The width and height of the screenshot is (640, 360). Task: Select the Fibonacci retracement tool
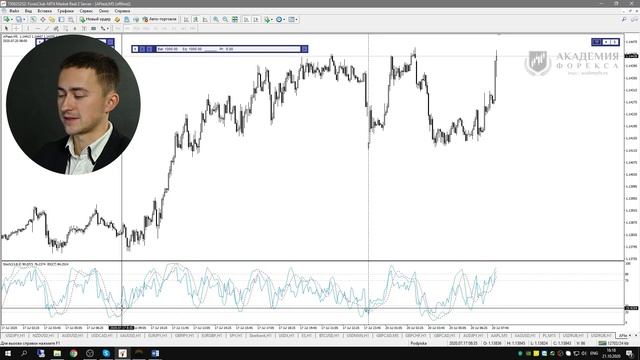(65, 28)
